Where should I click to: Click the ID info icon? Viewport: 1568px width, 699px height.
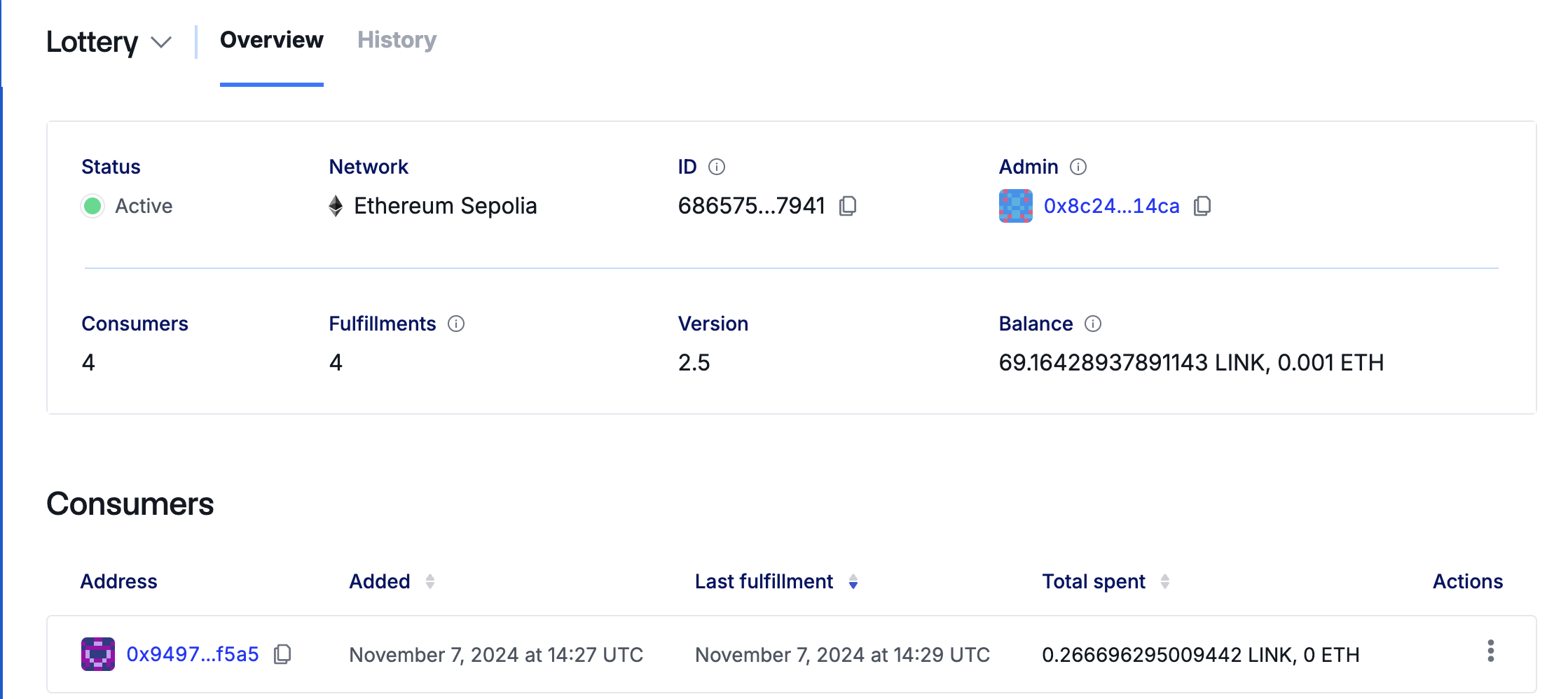click(717, 167)
